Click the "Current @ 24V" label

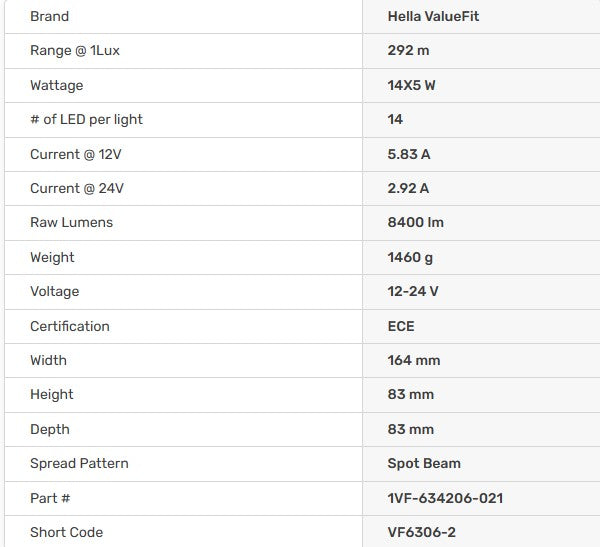tap(77, 188)
